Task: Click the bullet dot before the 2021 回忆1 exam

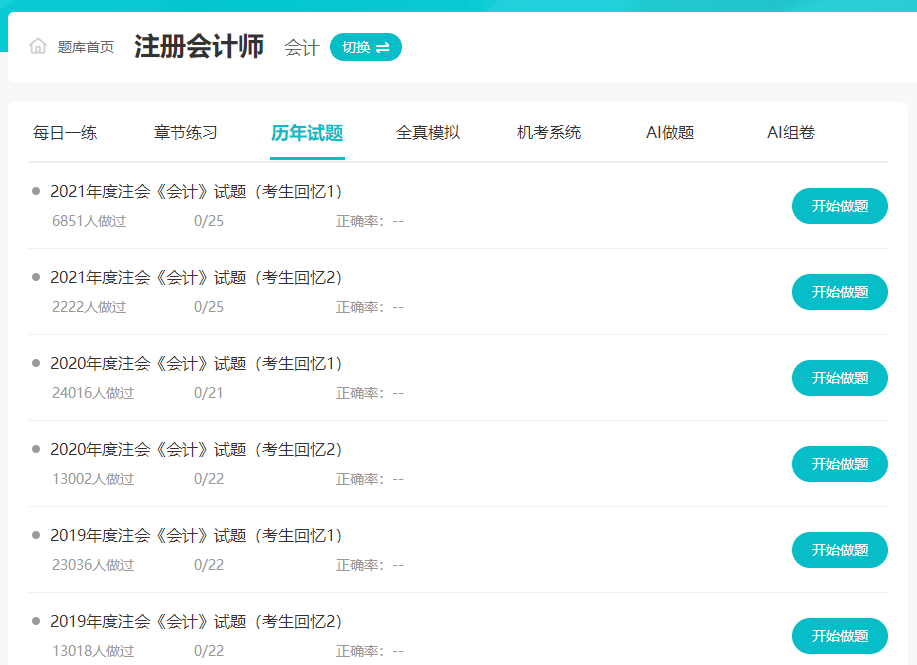Action: coord(37,190)
